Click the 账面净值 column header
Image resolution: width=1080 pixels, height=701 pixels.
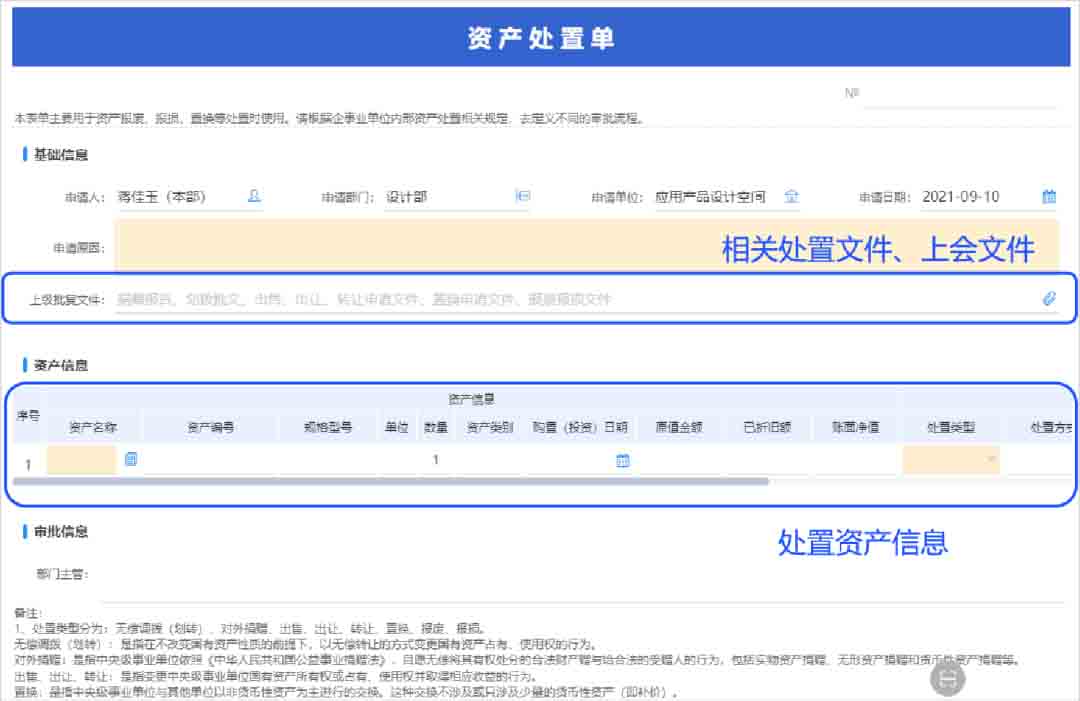[x=855, y=427]
